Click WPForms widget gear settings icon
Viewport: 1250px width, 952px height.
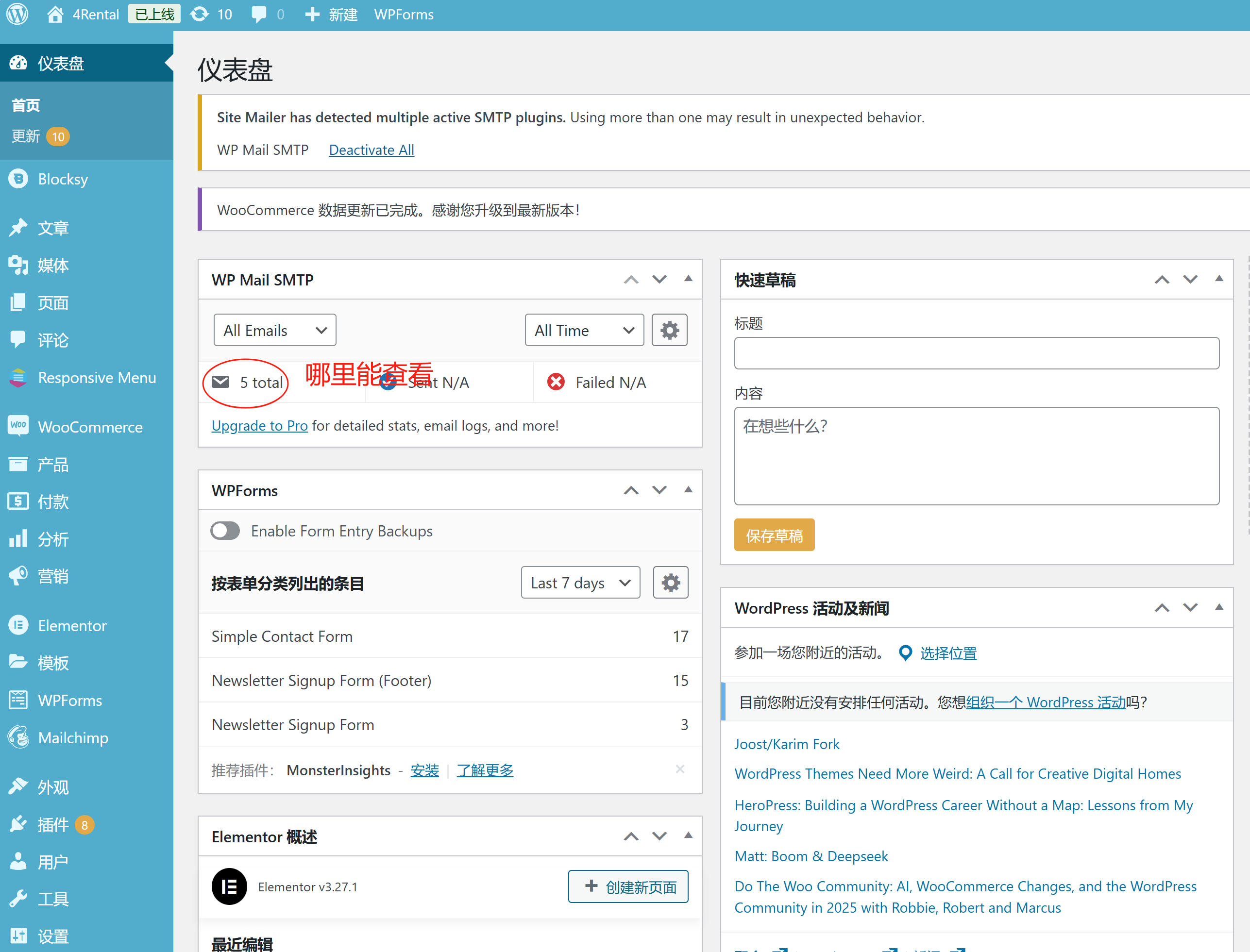pos(671,583)
